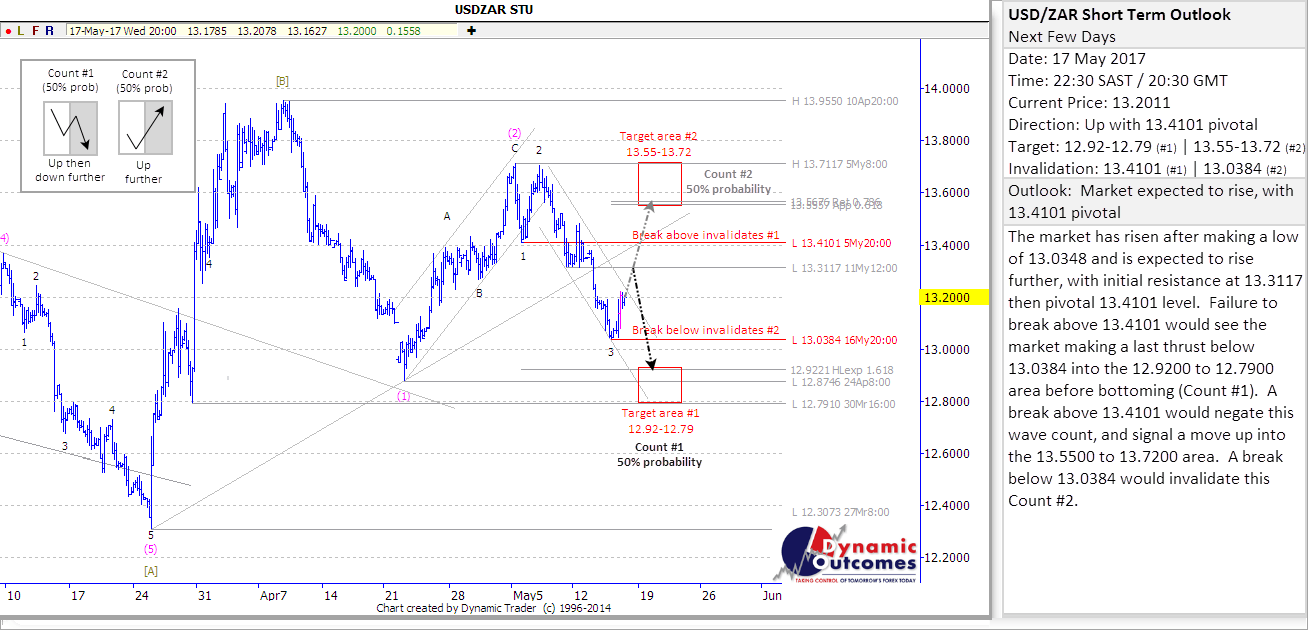Click the black plus crosshair icon
The image size is (1308, 644).
471,31
